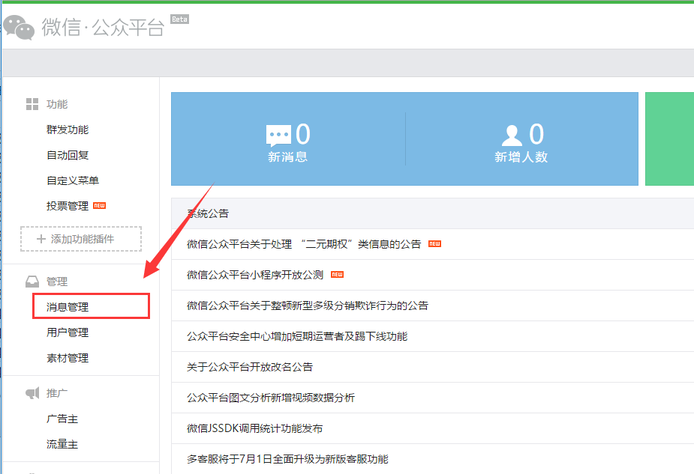Click the 功能 section label
The width and height of the screenshot is (694, 474).
point(57,104)
